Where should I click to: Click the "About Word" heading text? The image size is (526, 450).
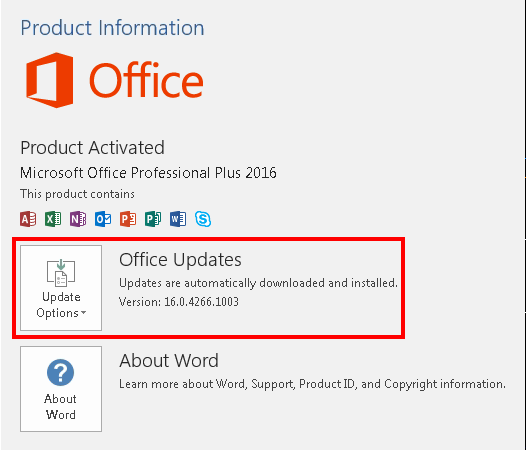(169, 361)
